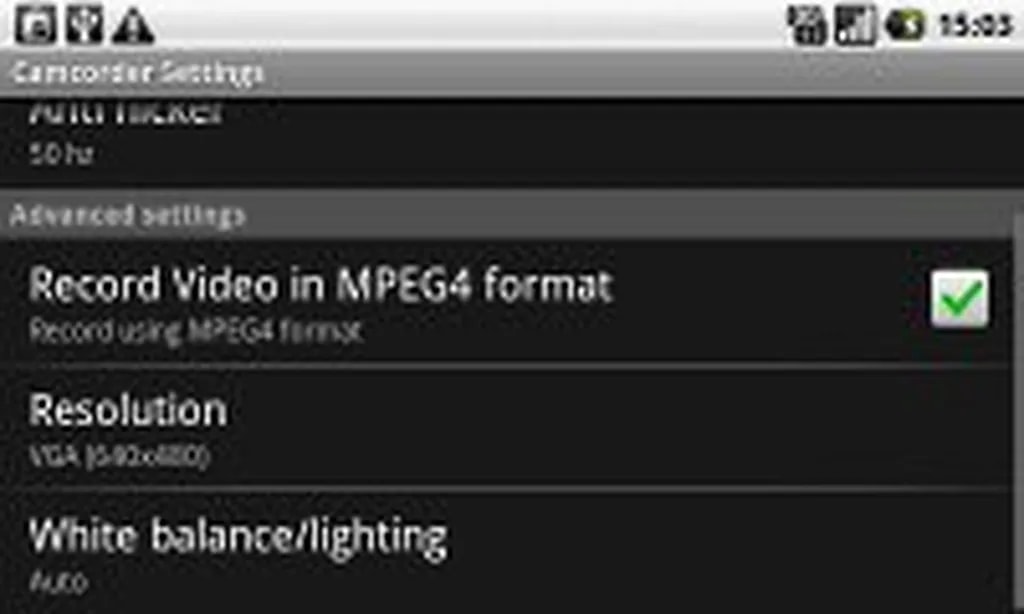Open the Resolution setting
Viewport: 1024px width, 614px height.
(506, 428)
